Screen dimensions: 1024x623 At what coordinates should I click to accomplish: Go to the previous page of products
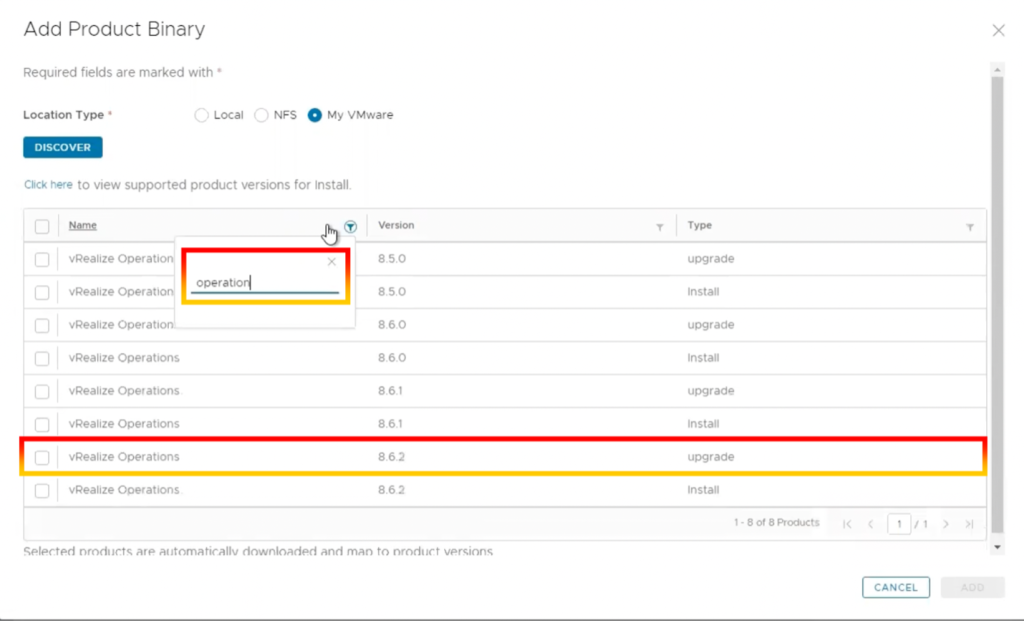pyautogui.click(x=871, y=524)
